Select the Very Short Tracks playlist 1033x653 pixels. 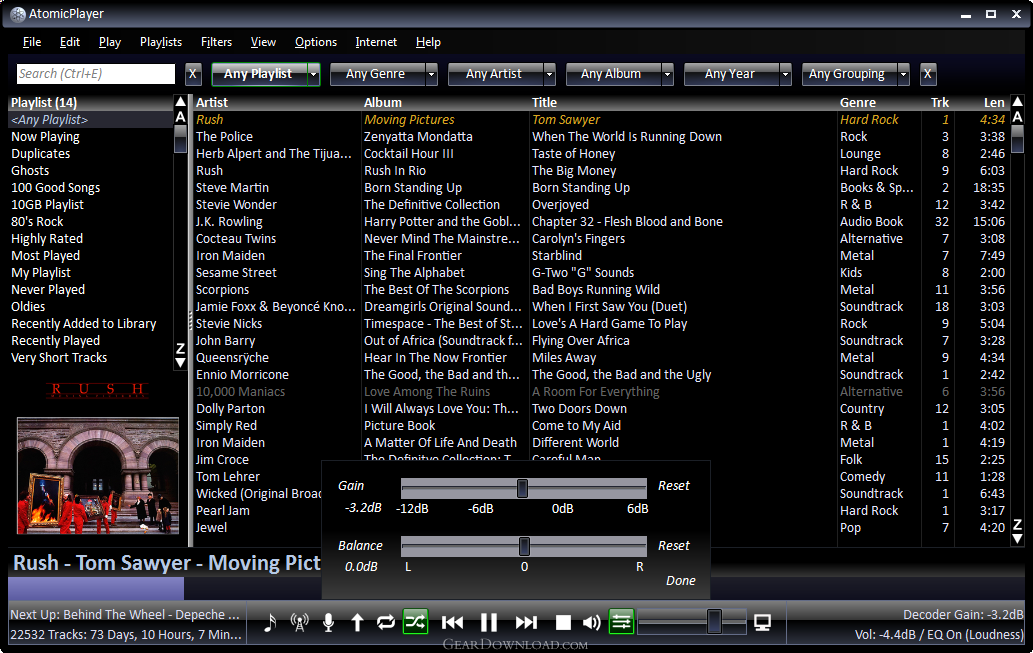(59, 358)
